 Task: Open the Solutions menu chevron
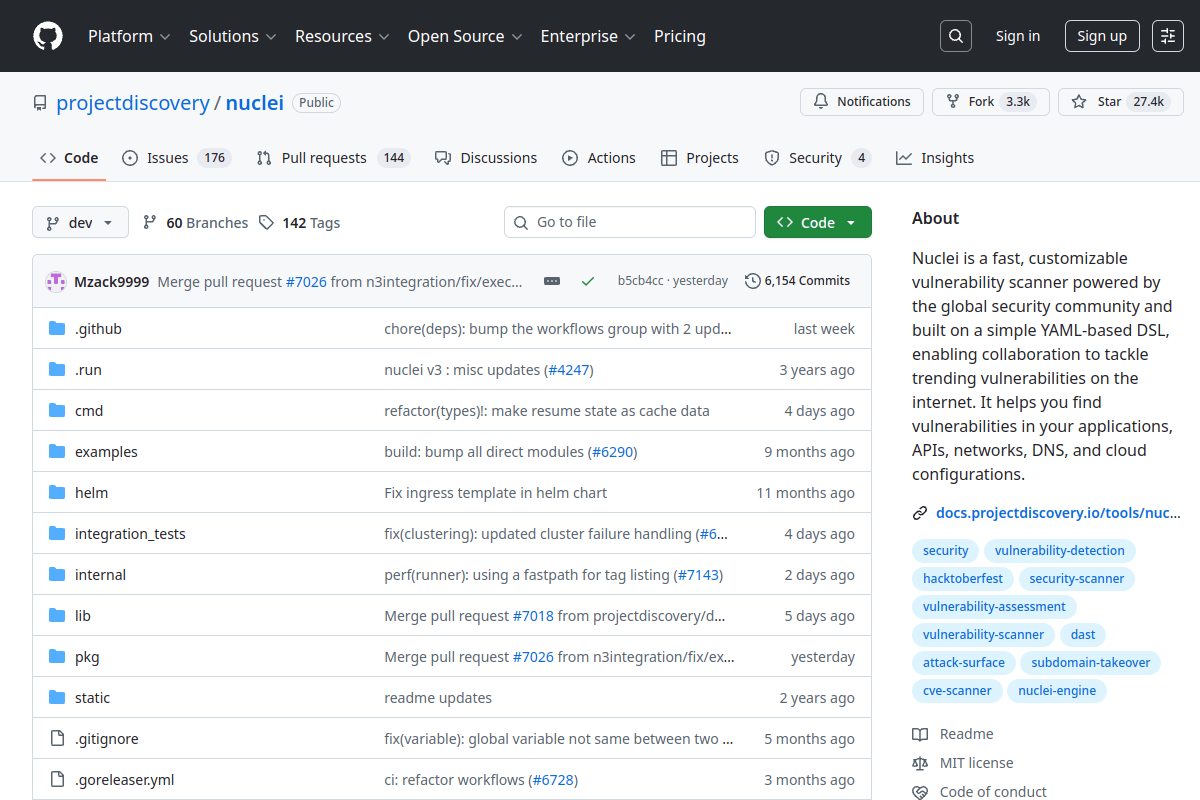coord(273,36)
